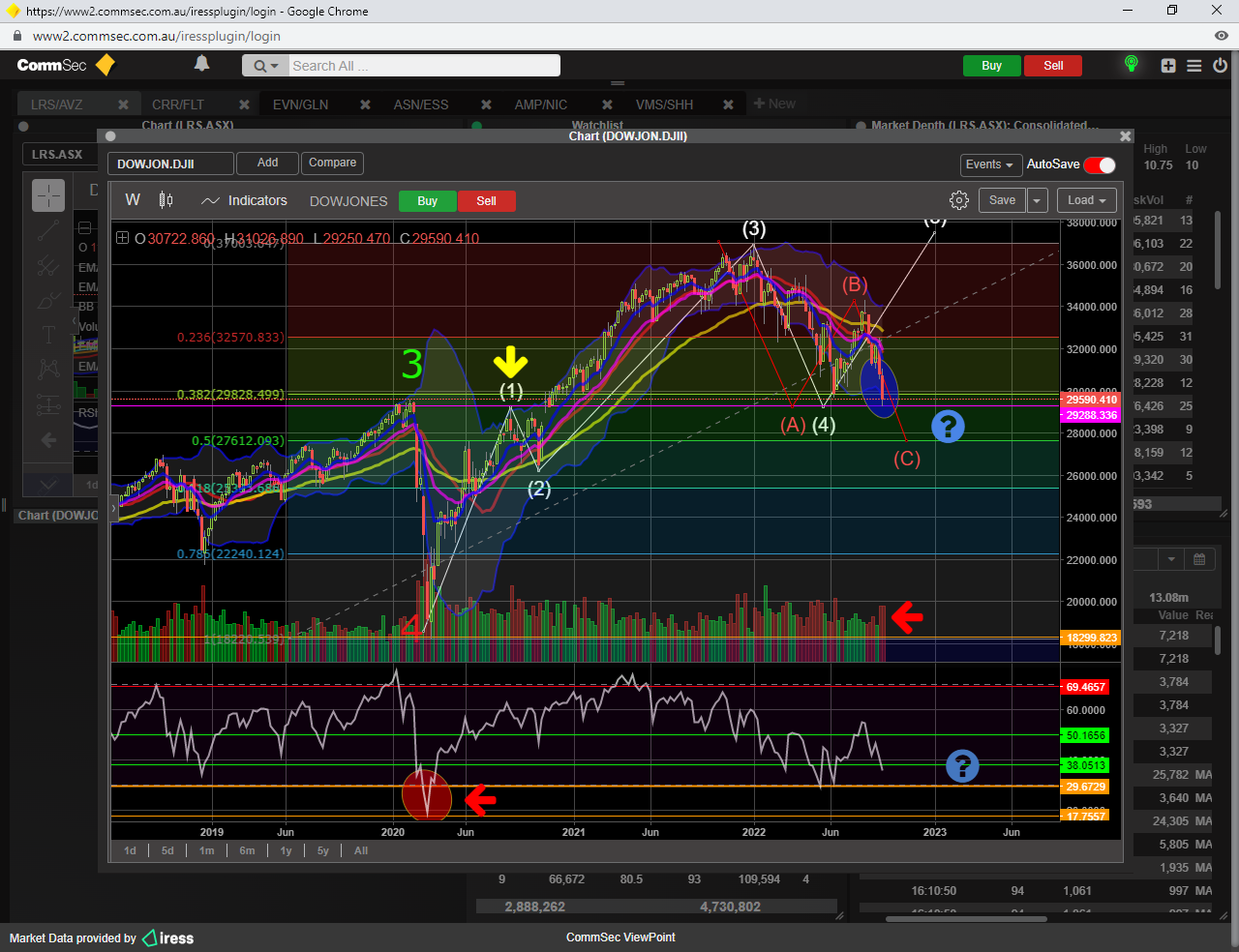Image resolution: width=1239 pixels, height=952 pixels.
Task: Click the Save button
Action: coord(1002,200)
